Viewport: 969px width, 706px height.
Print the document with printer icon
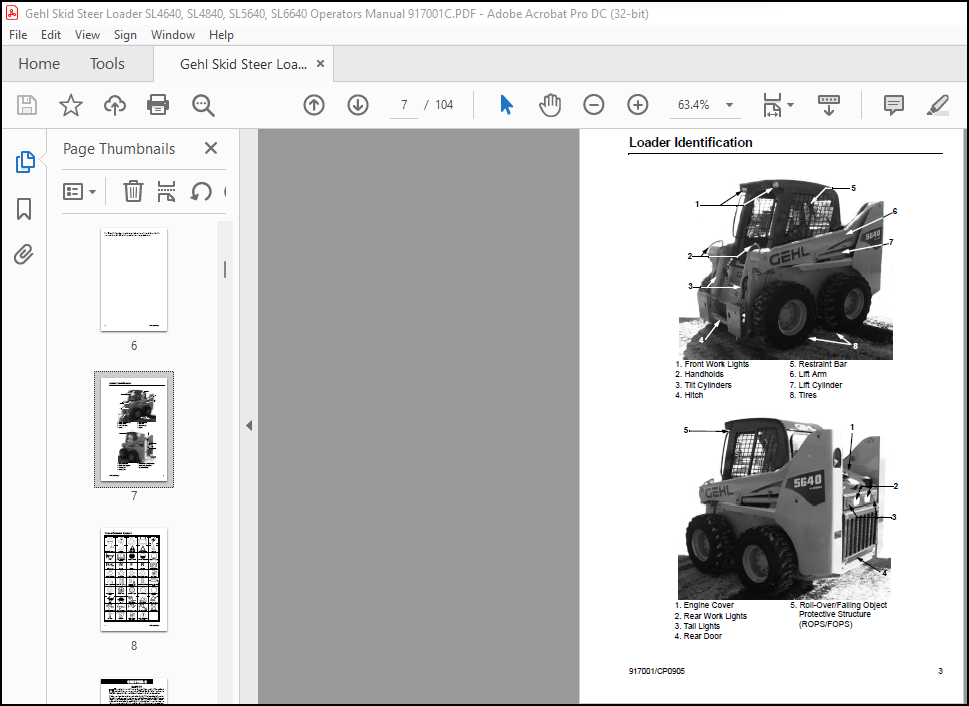click(158, 105)
